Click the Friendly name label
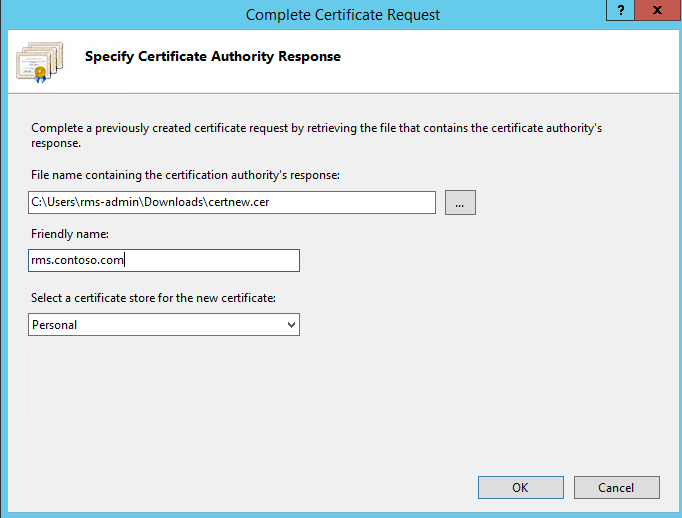 coord(70,234)
